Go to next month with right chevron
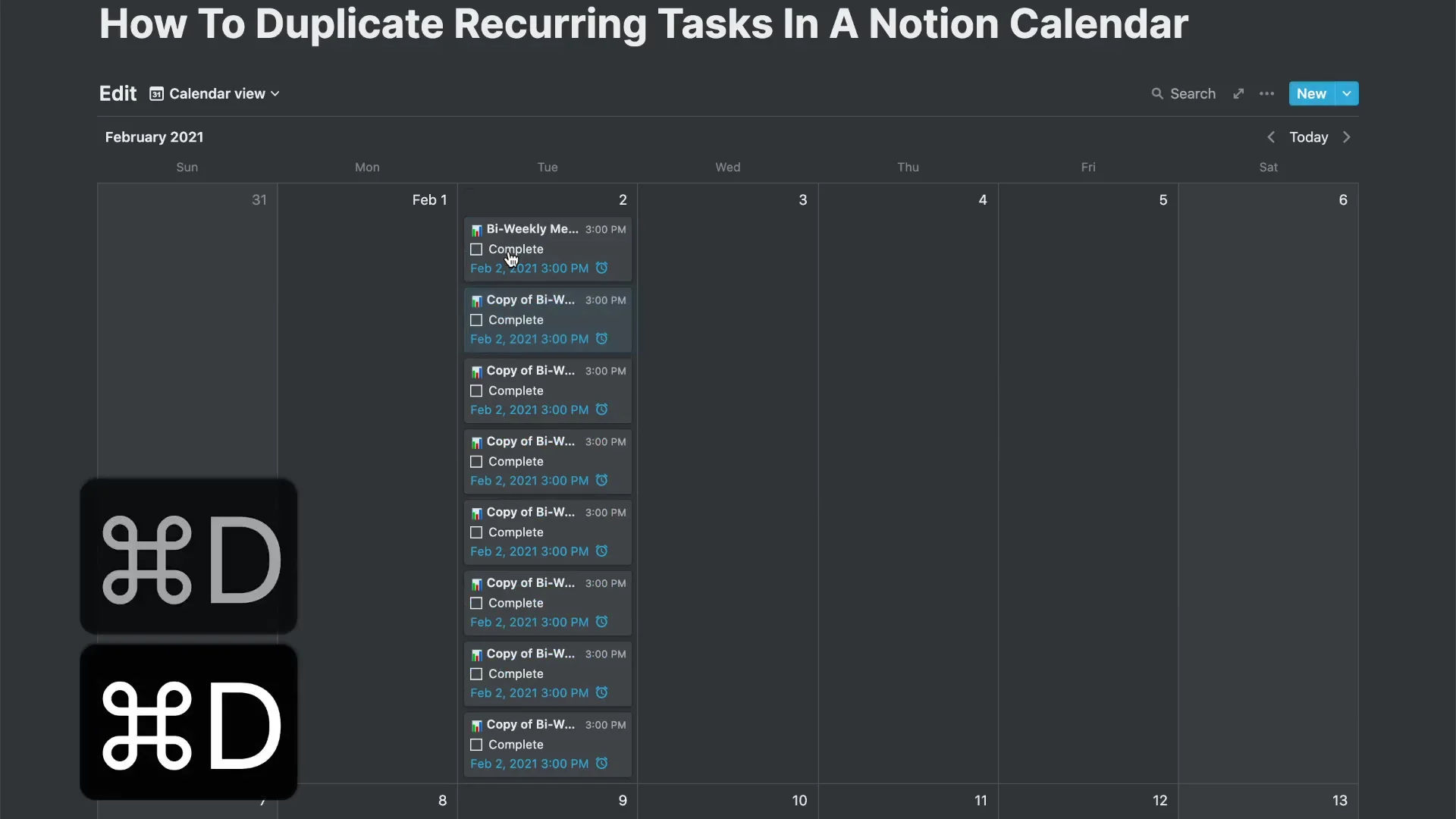 (x=1347, y=137)
